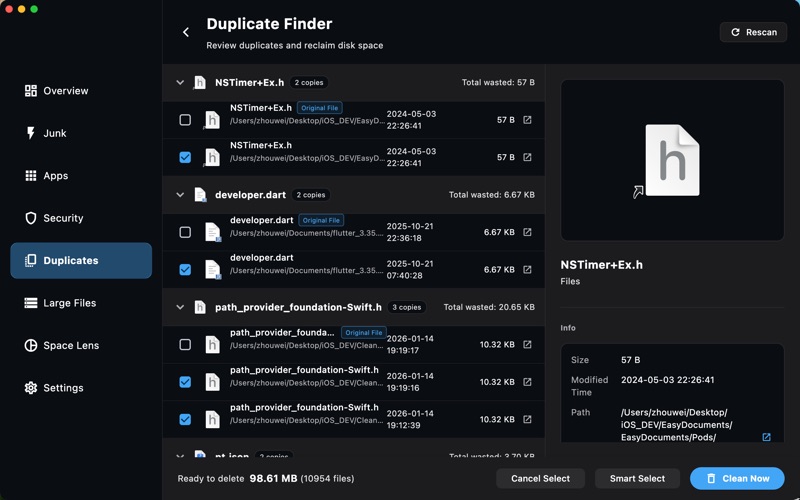Screen dimensions: 800x500
Task: Click the Original File badge on developer.dart
Action: [x=321, y=220]
